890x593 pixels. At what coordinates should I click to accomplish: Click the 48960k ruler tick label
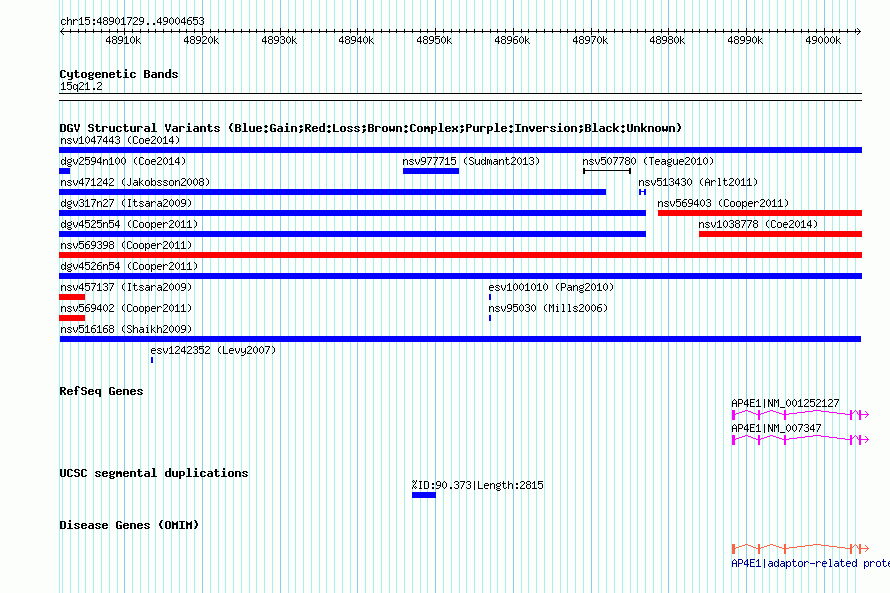512,40
